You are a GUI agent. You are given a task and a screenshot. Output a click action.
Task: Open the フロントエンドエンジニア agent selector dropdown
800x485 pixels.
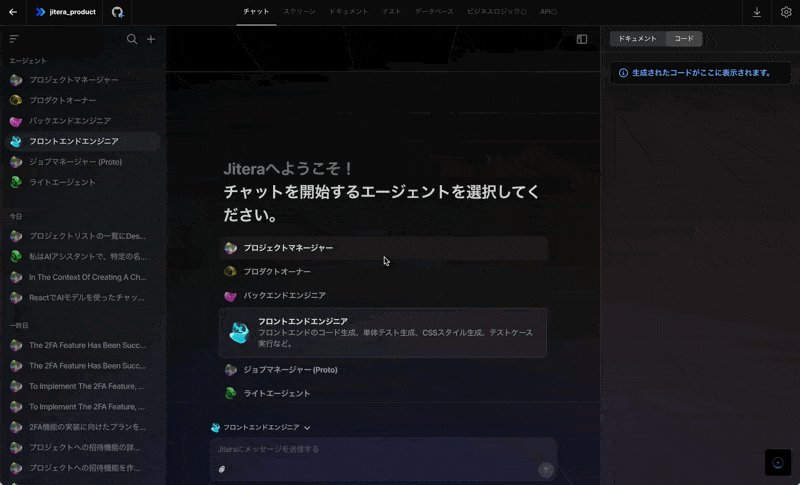tap(261, 427)
